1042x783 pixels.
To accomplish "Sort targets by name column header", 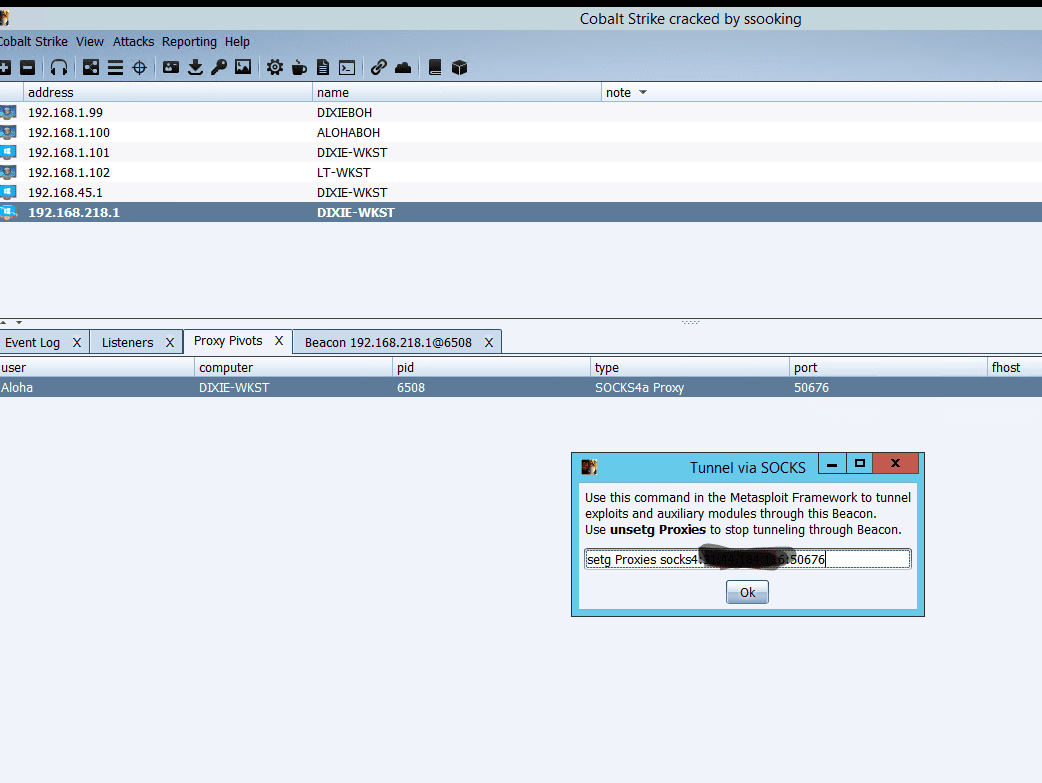I will point(457,92).
